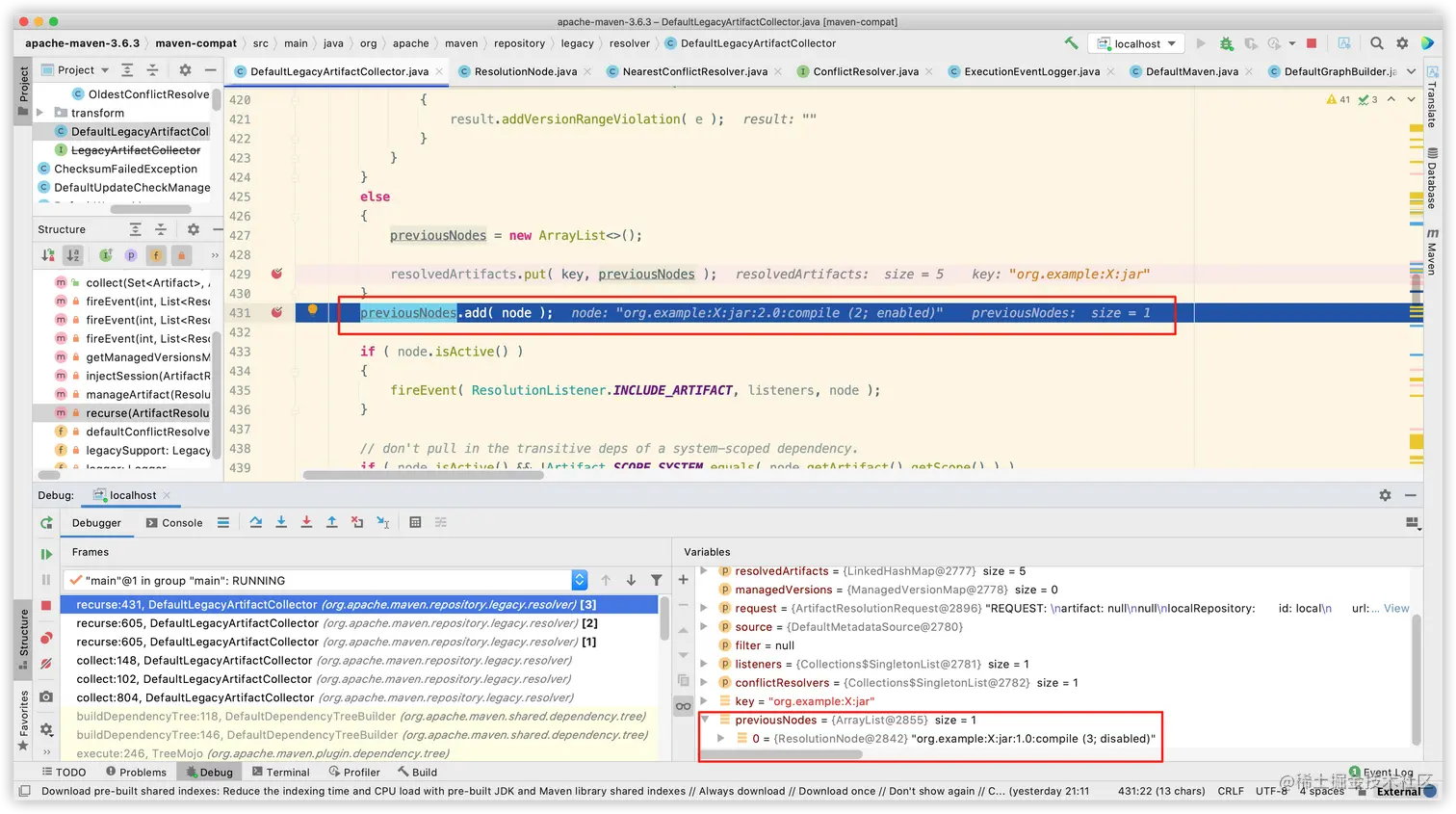1456x814 pixels.
Task: Open IDE settings gear in top toolbar
Action: [1402, 43]
